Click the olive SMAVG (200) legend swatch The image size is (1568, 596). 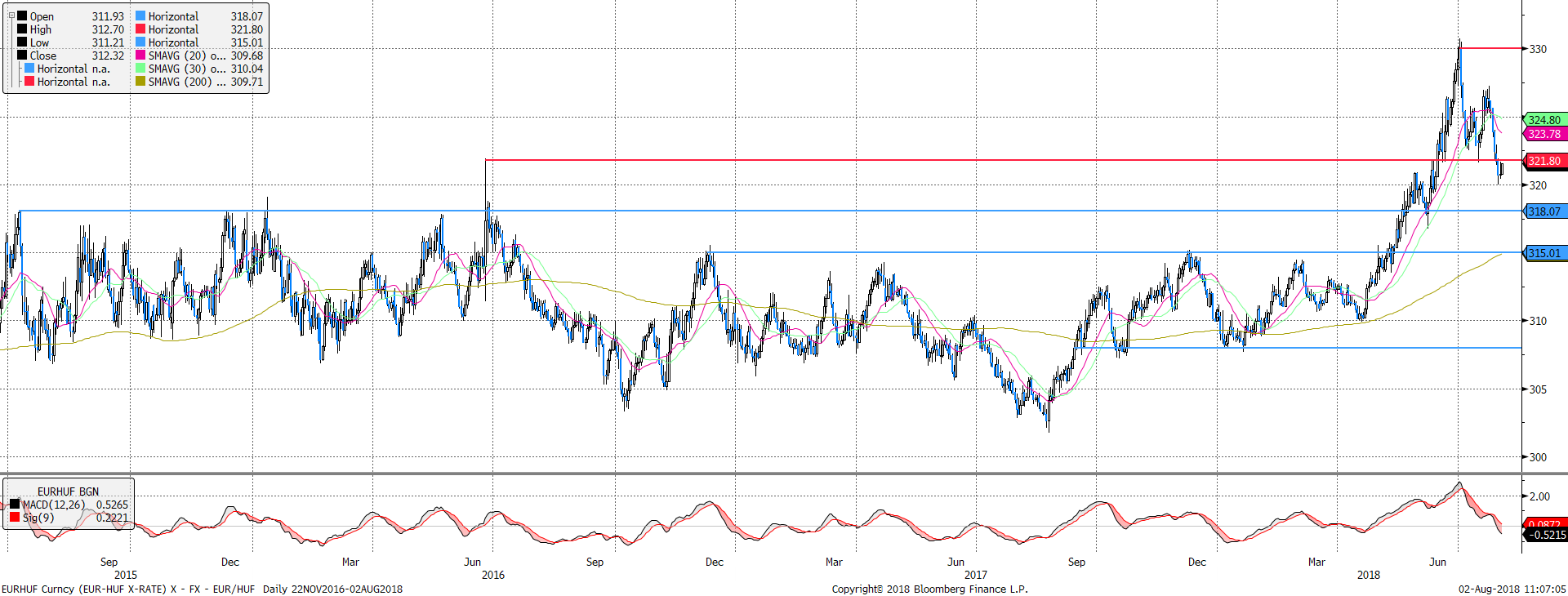point(140,82)
